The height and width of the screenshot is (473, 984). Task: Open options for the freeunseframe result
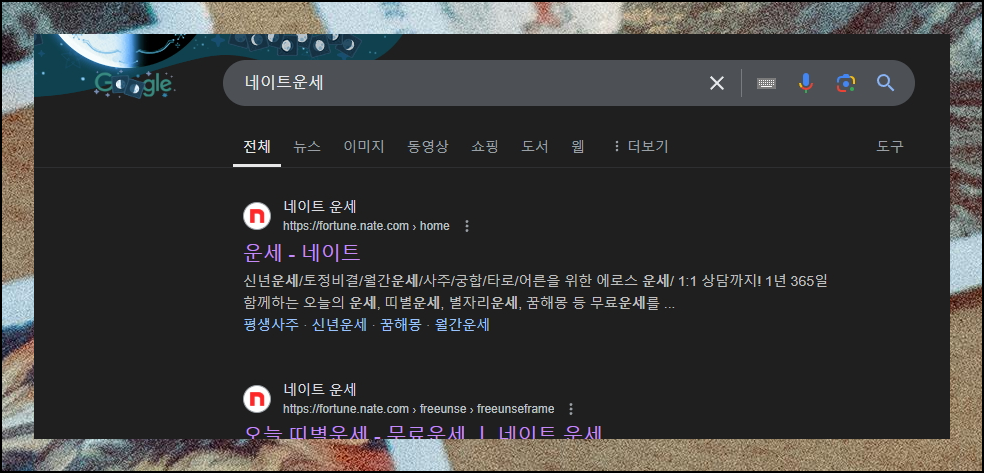pyautogui.click(x=570, y=409)
